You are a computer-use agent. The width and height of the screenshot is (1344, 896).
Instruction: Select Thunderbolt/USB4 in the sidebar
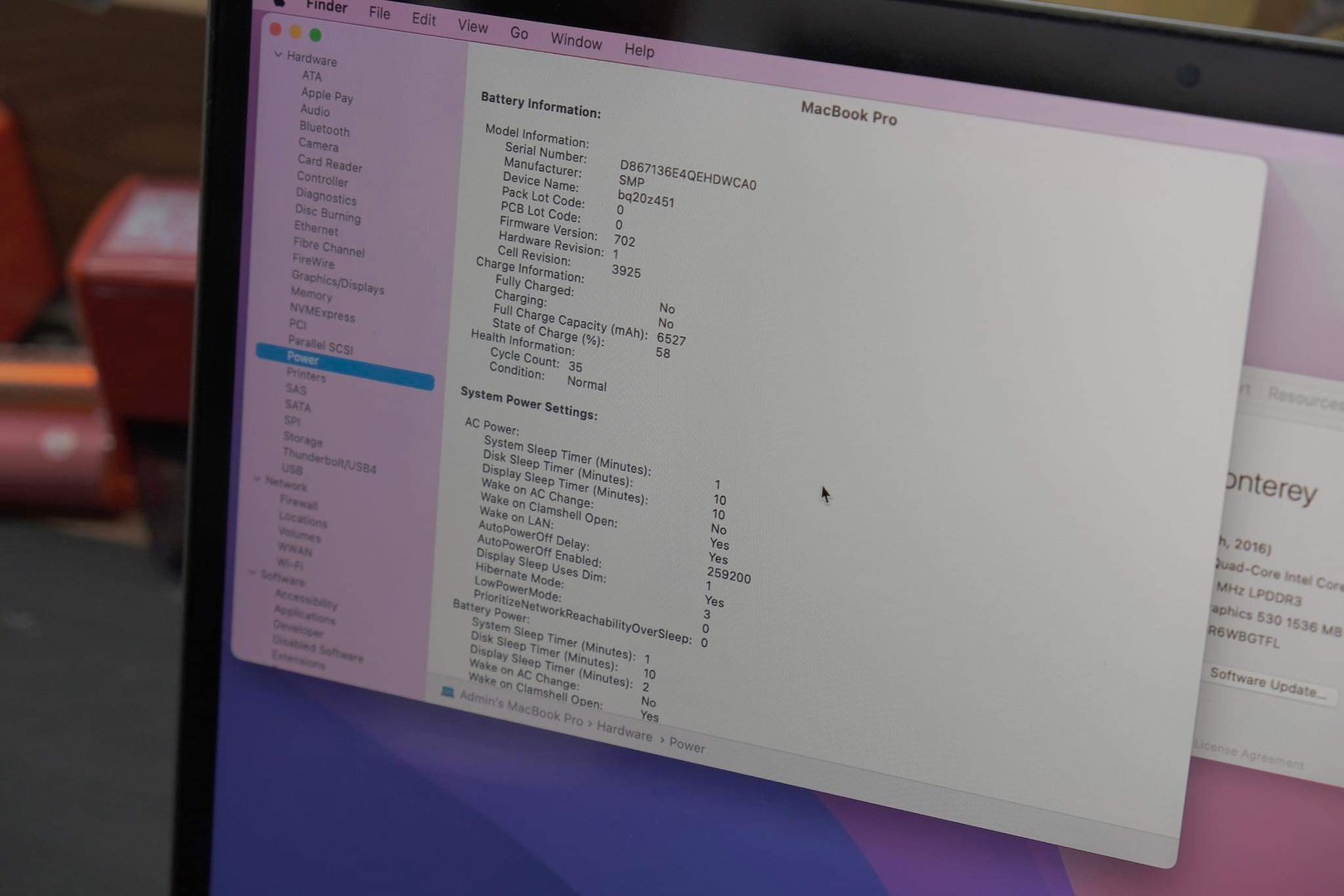[329, 461]
